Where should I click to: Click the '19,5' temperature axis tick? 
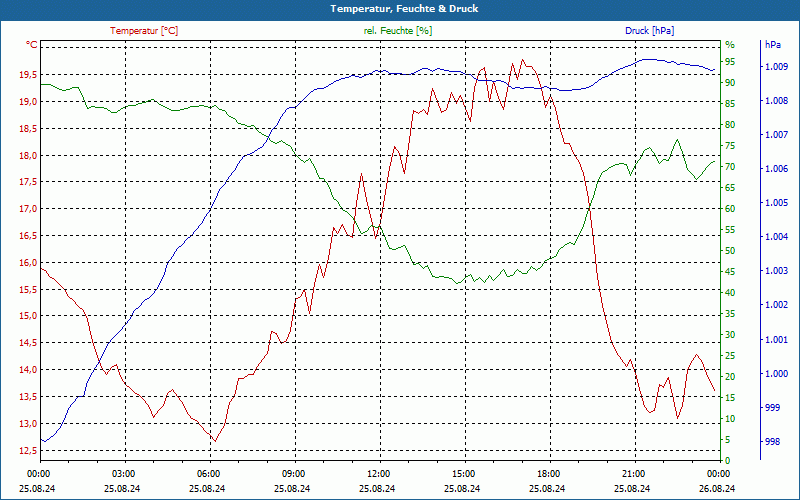coord(28,74)
